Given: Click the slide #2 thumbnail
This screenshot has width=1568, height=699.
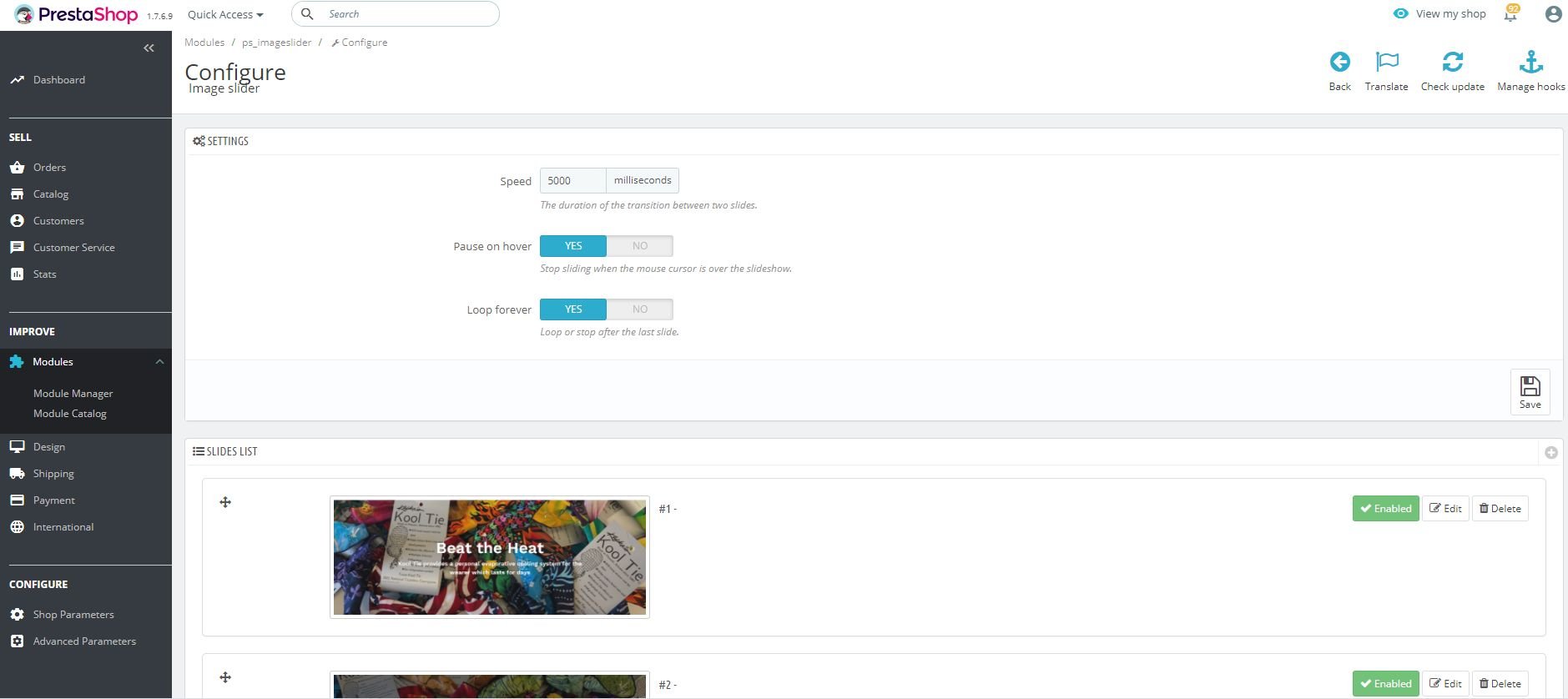Looking at the screenshot, I should (x=490, y=685).
